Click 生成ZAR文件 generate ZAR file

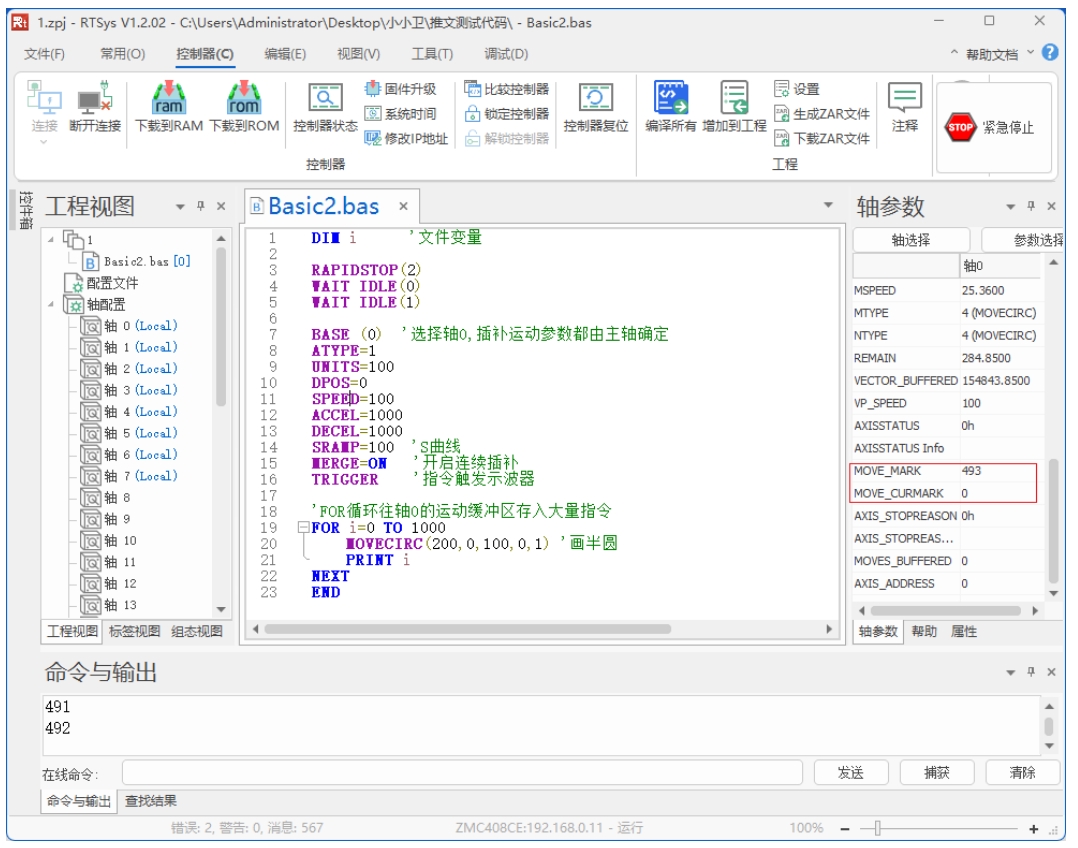(x=822, y=113)
